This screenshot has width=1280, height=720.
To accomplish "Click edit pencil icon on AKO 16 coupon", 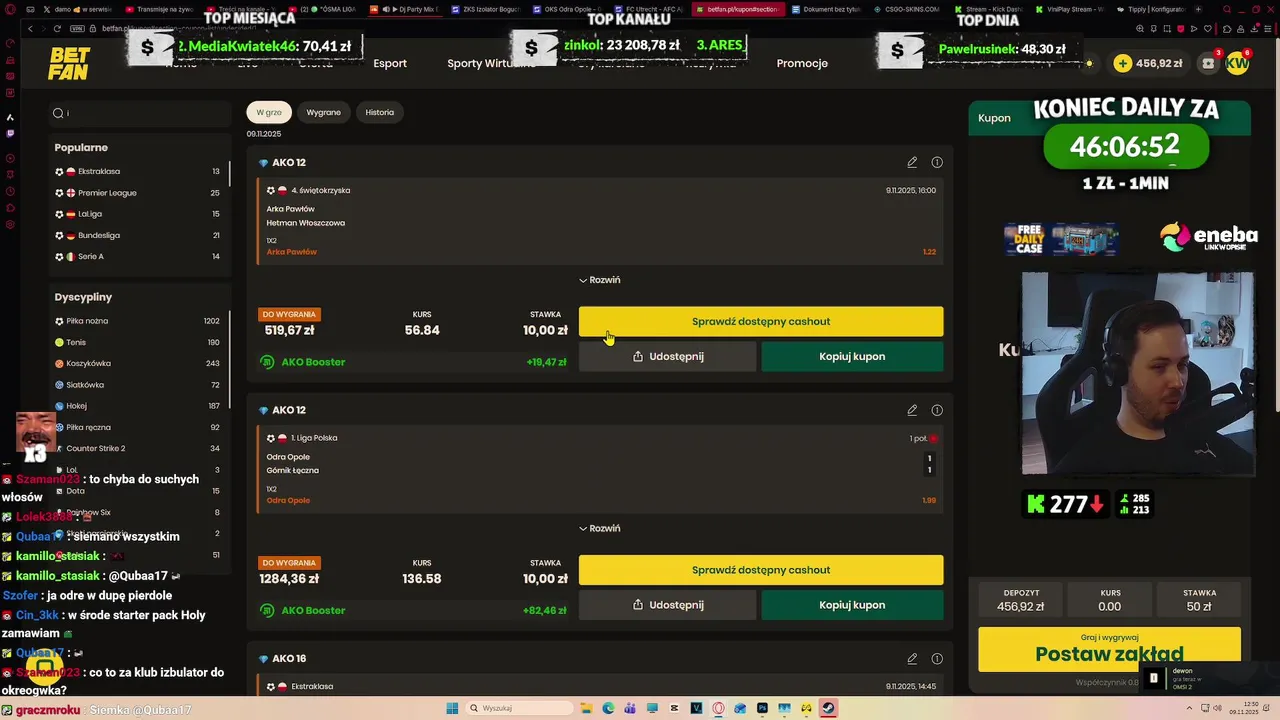I will point(912,659).
